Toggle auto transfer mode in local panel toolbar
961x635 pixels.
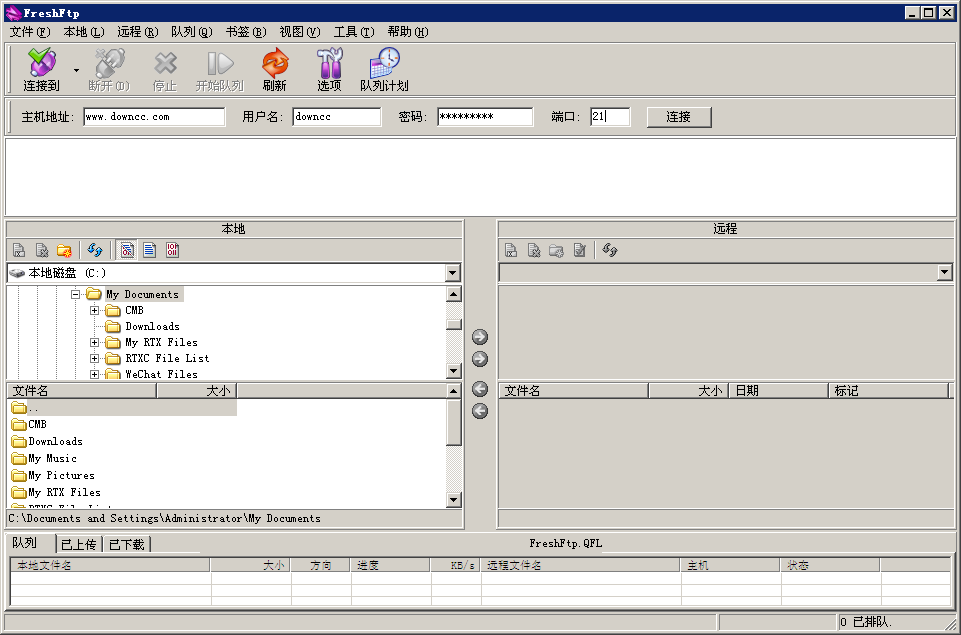[127, 250]
